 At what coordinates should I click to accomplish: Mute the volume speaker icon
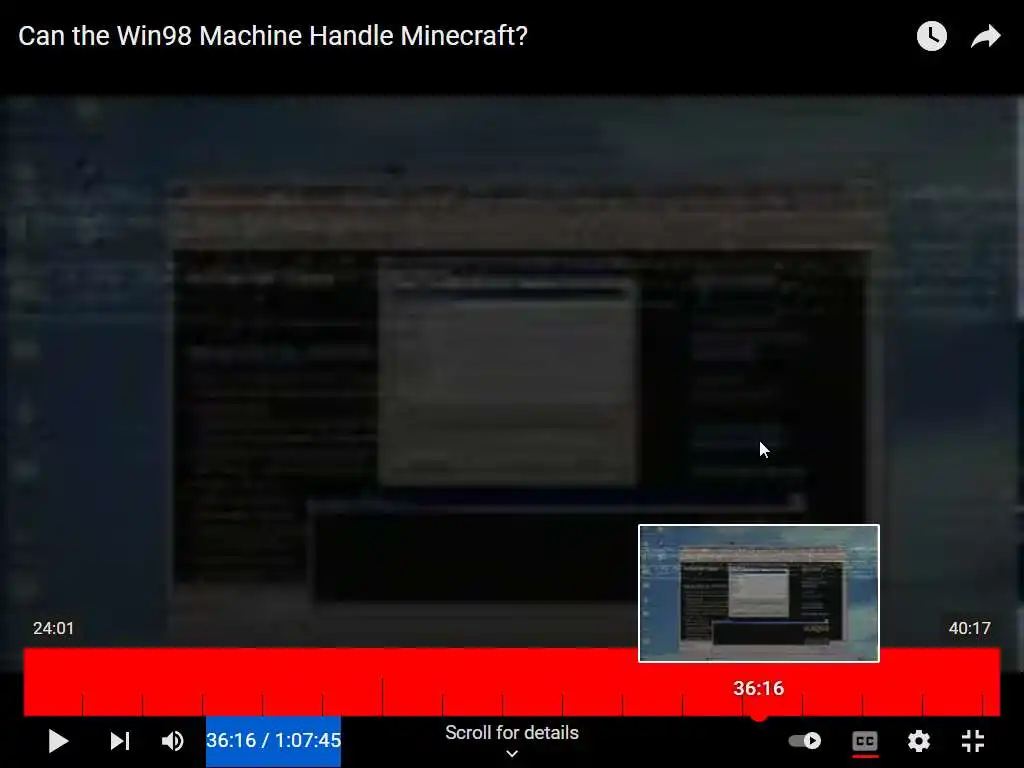pyautogui.click(x=172, y=741)
